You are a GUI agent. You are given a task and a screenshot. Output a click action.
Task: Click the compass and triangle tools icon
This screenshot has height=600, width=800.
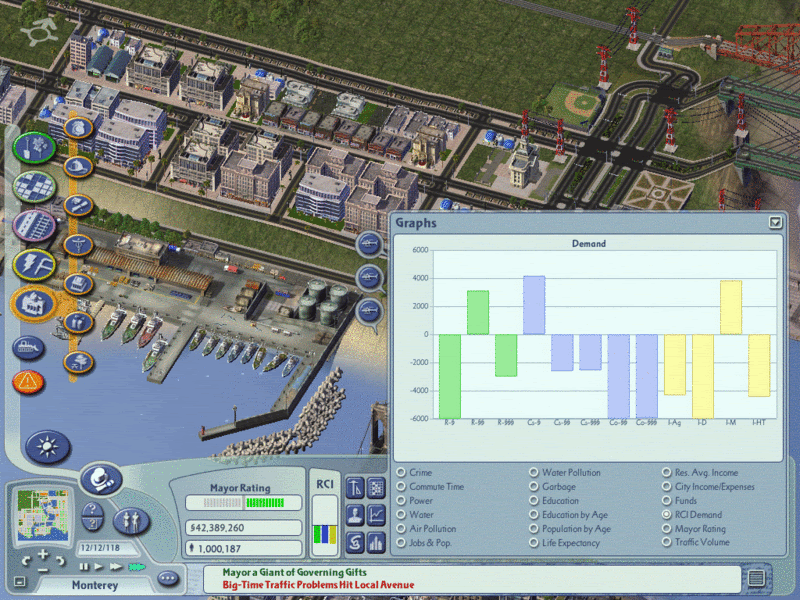[355, 488]
